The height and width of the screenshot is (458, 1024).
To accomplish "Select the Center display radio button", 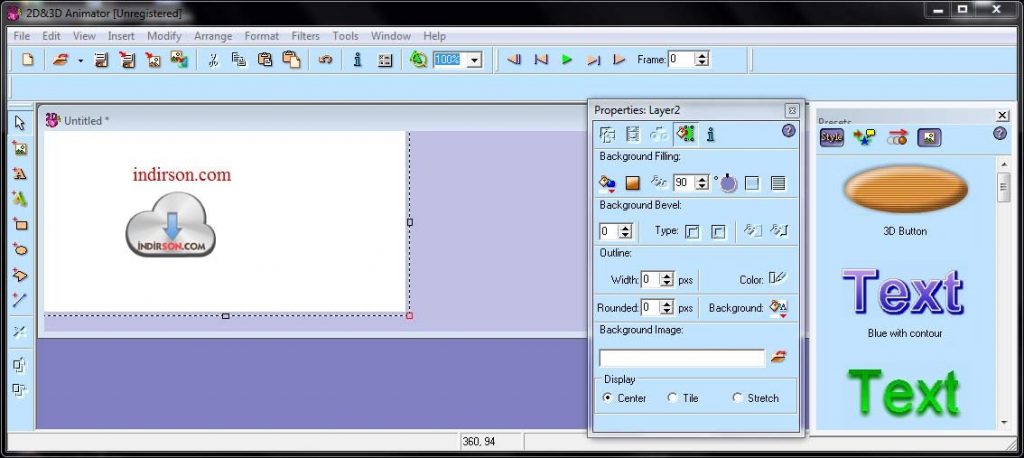I will click(x=607, y=397).
